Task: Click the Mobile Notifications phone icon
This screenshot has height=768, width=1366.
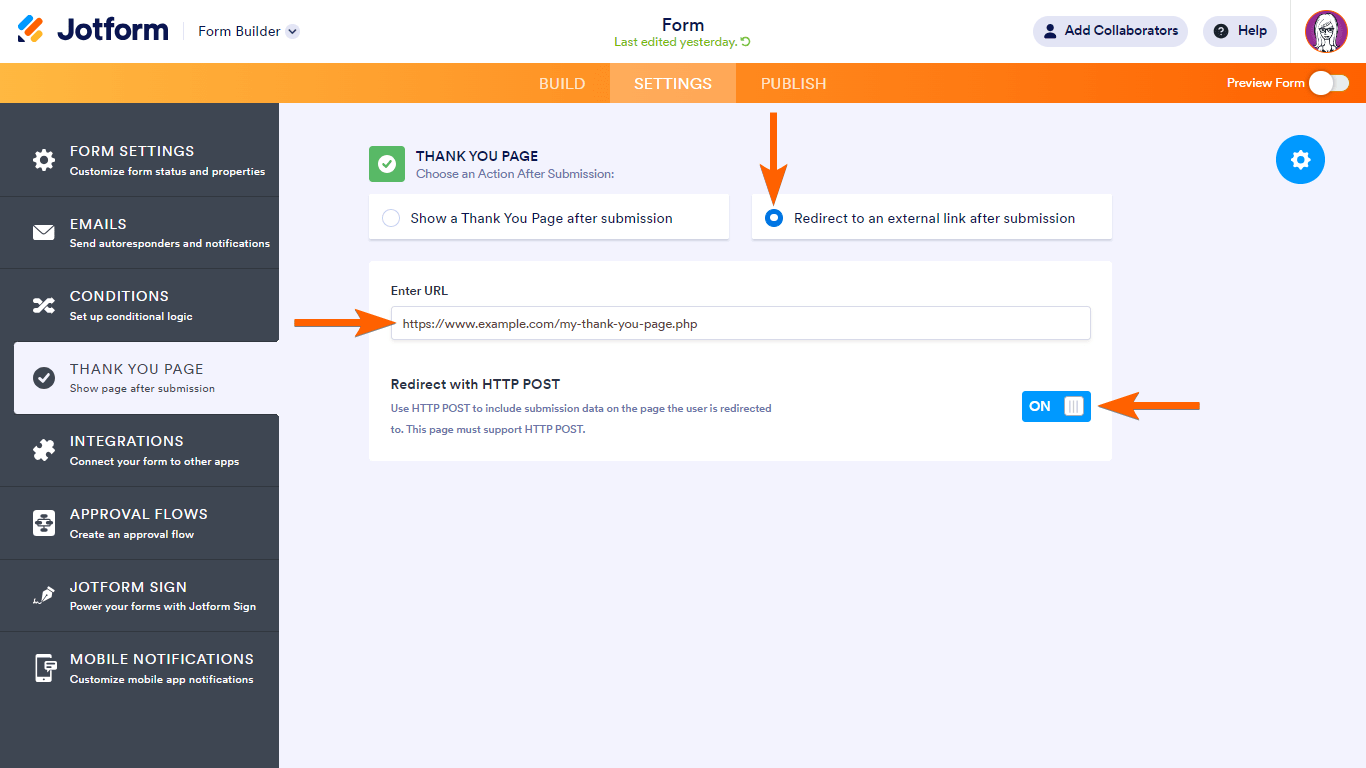Action: 44,668
